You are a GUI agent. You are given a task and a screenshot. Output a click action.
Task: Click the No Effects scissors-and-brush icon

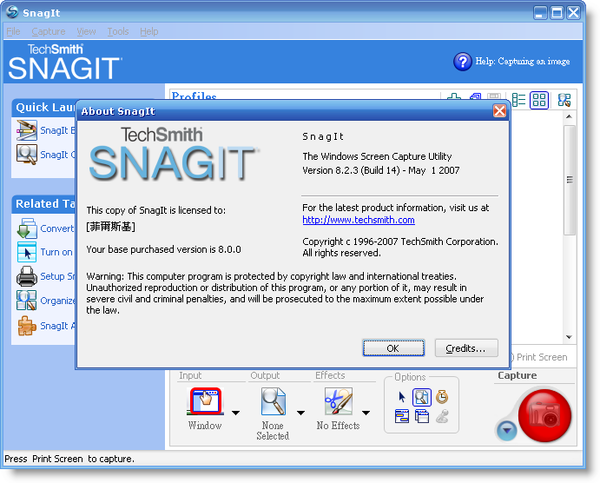tap(338, 401)
